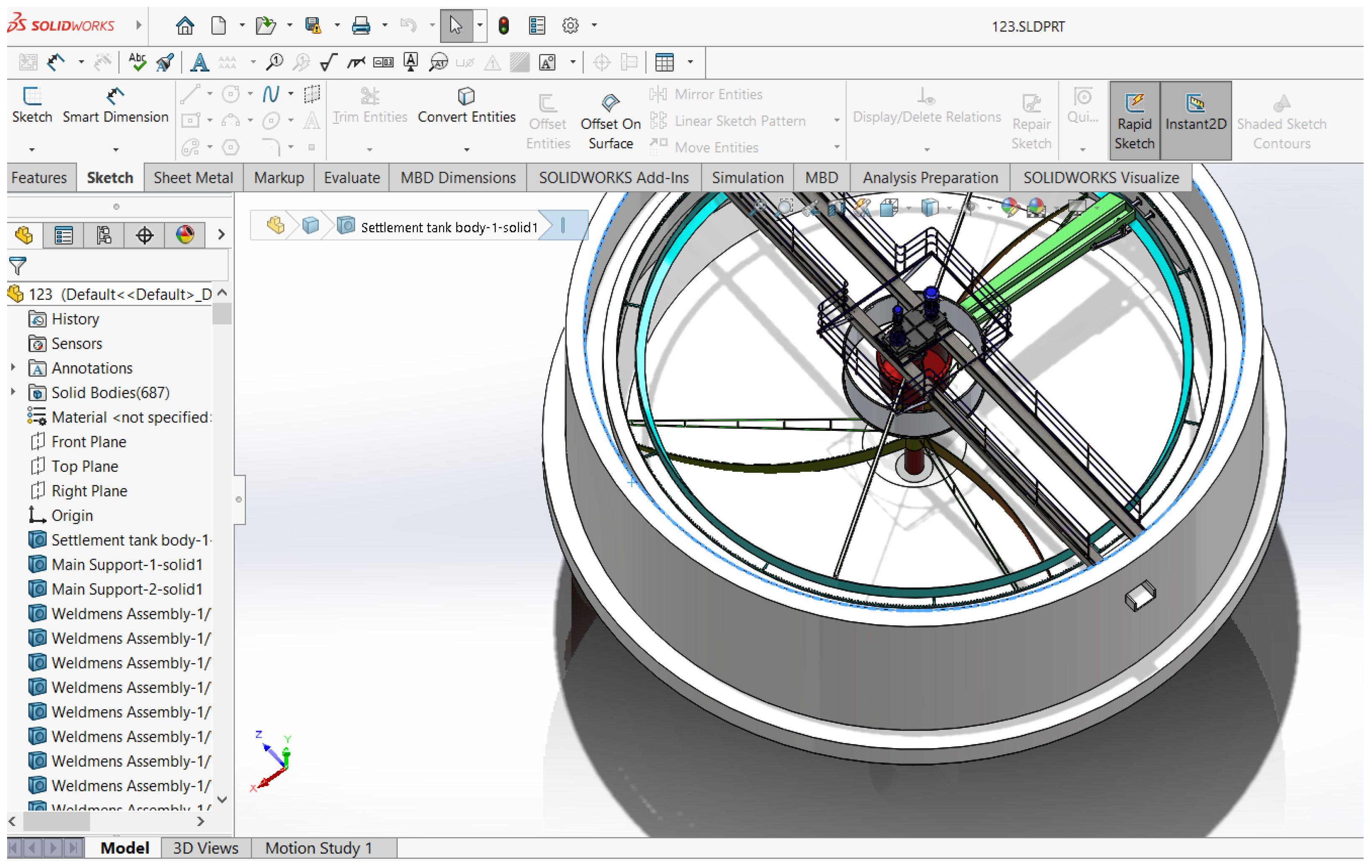Toggle the Select cursor tool
The image size is (1372, 868).
tap(456, 26)
